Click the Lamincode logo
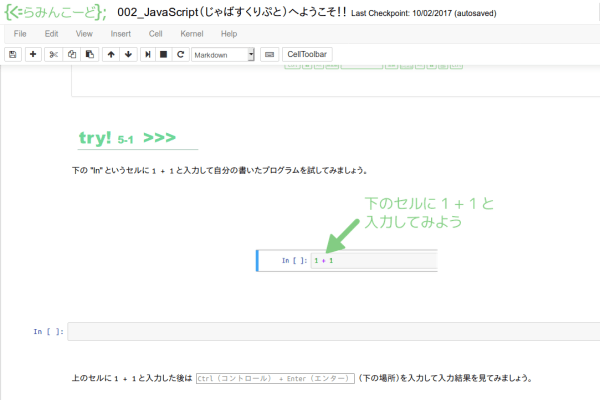600x400 pixels. [54, 11]
